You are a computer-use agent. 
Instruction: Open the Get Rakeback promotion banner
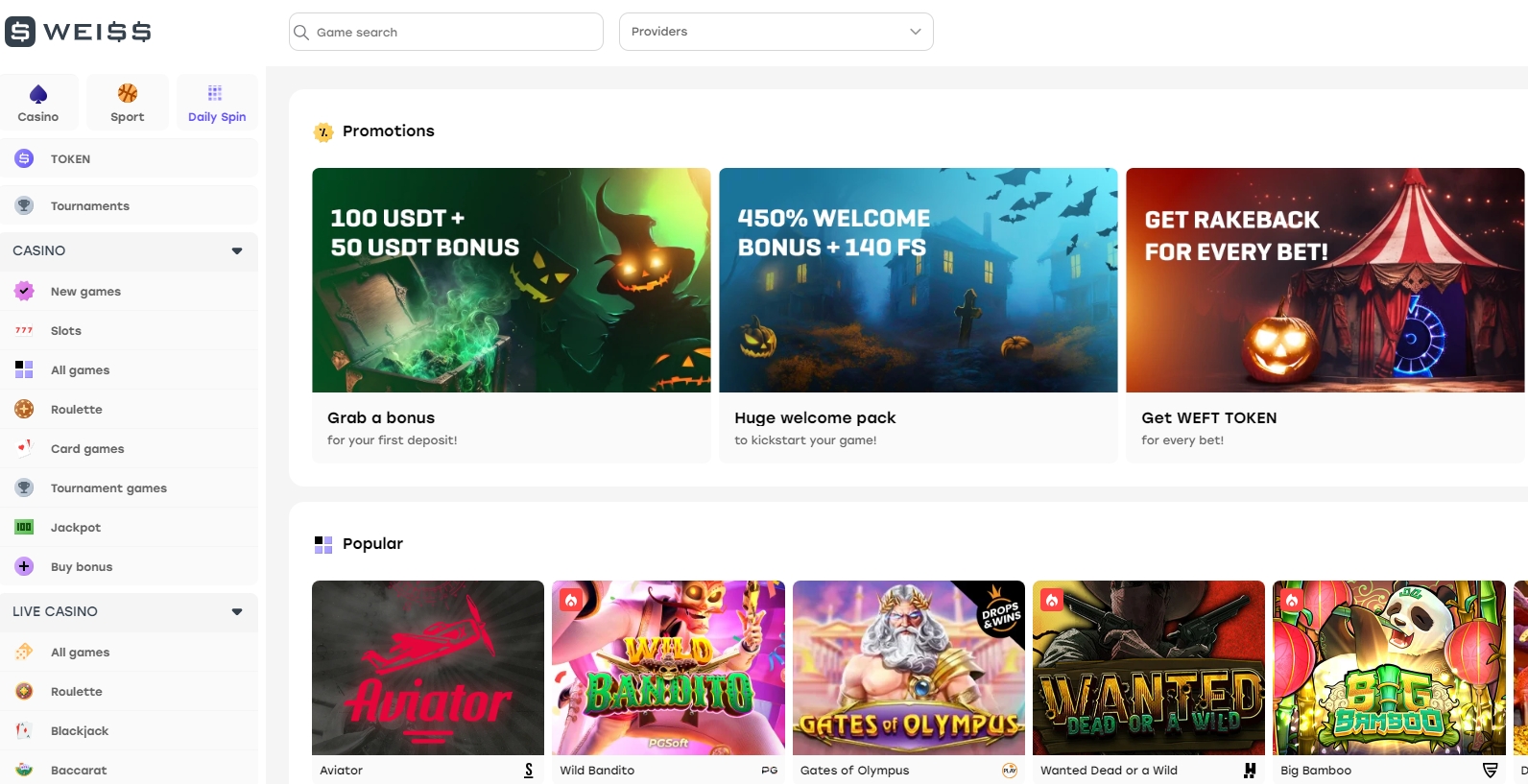[x=1325, y=280]
